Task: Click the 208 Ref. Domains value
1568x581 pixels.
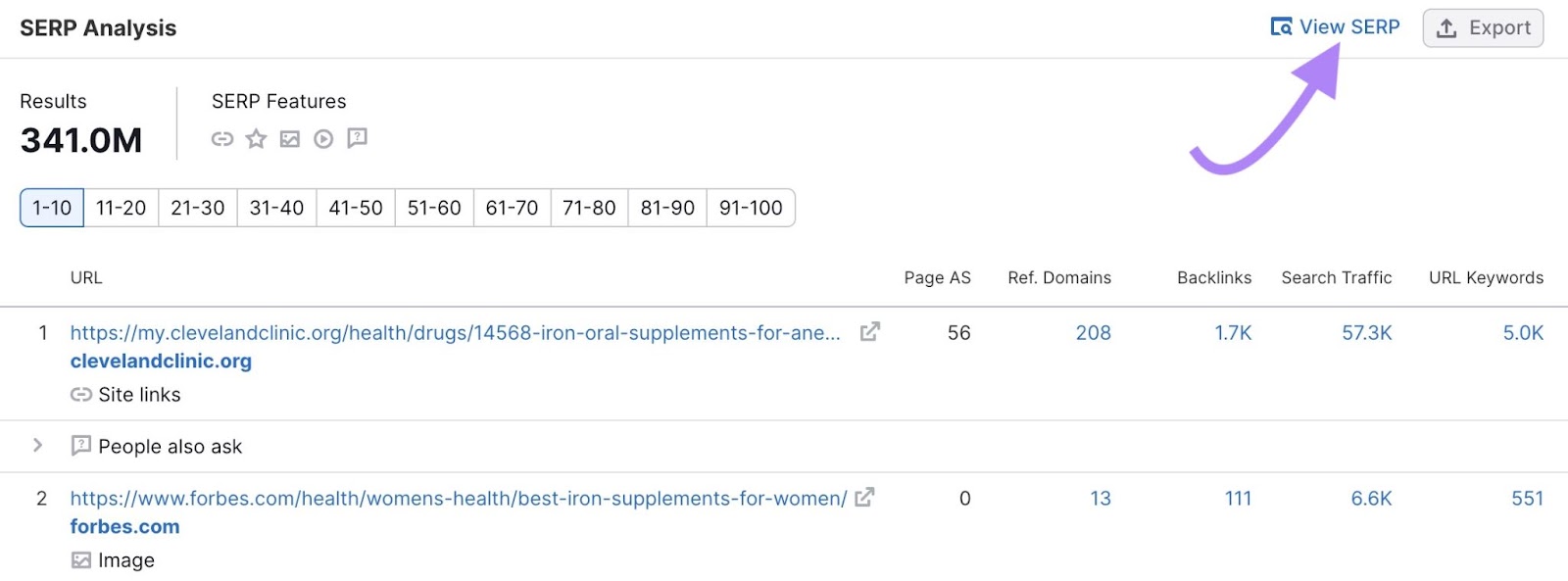Action: tap(1095, 332)
